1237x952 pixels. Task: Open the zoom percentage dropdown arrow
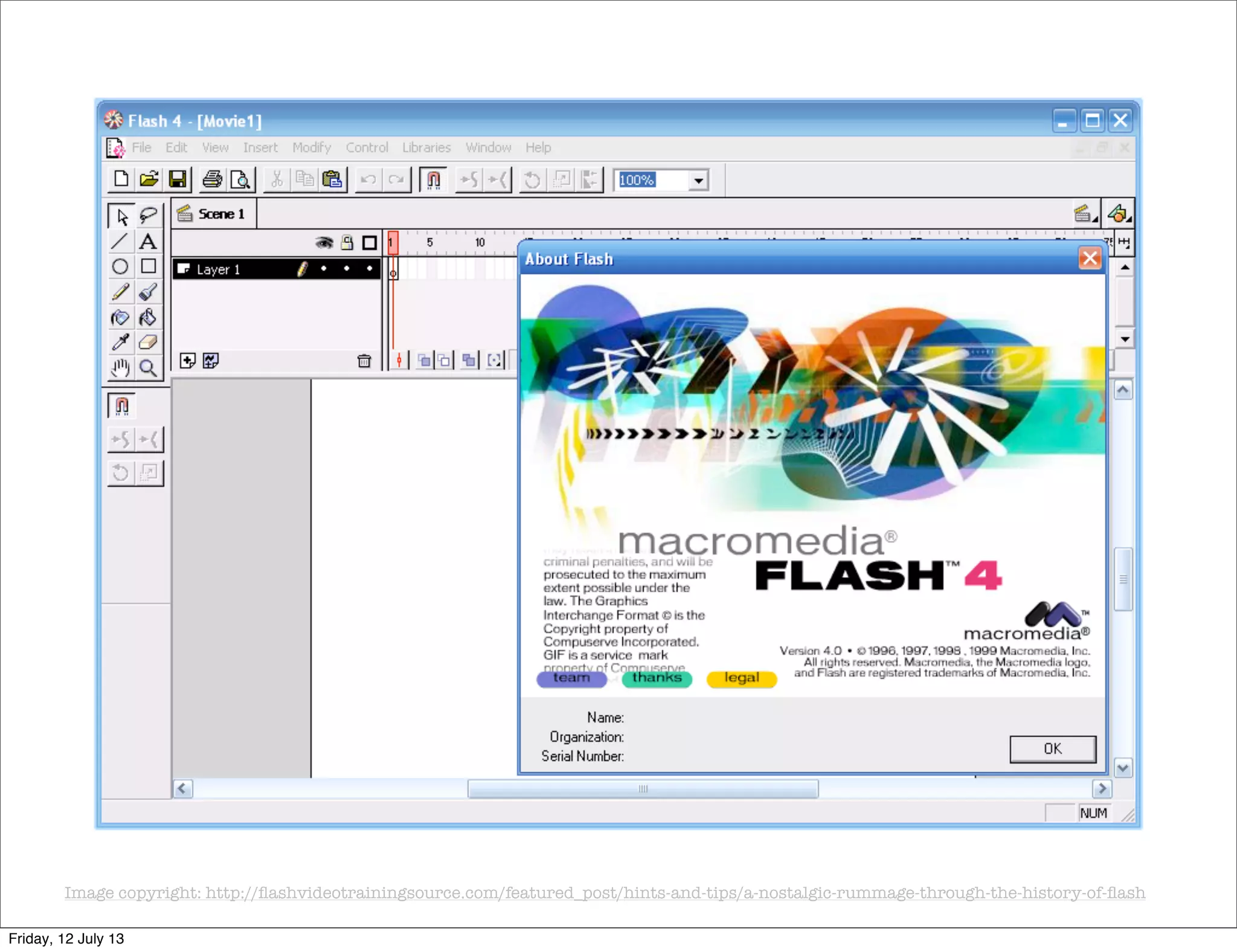tap(699, 180)
